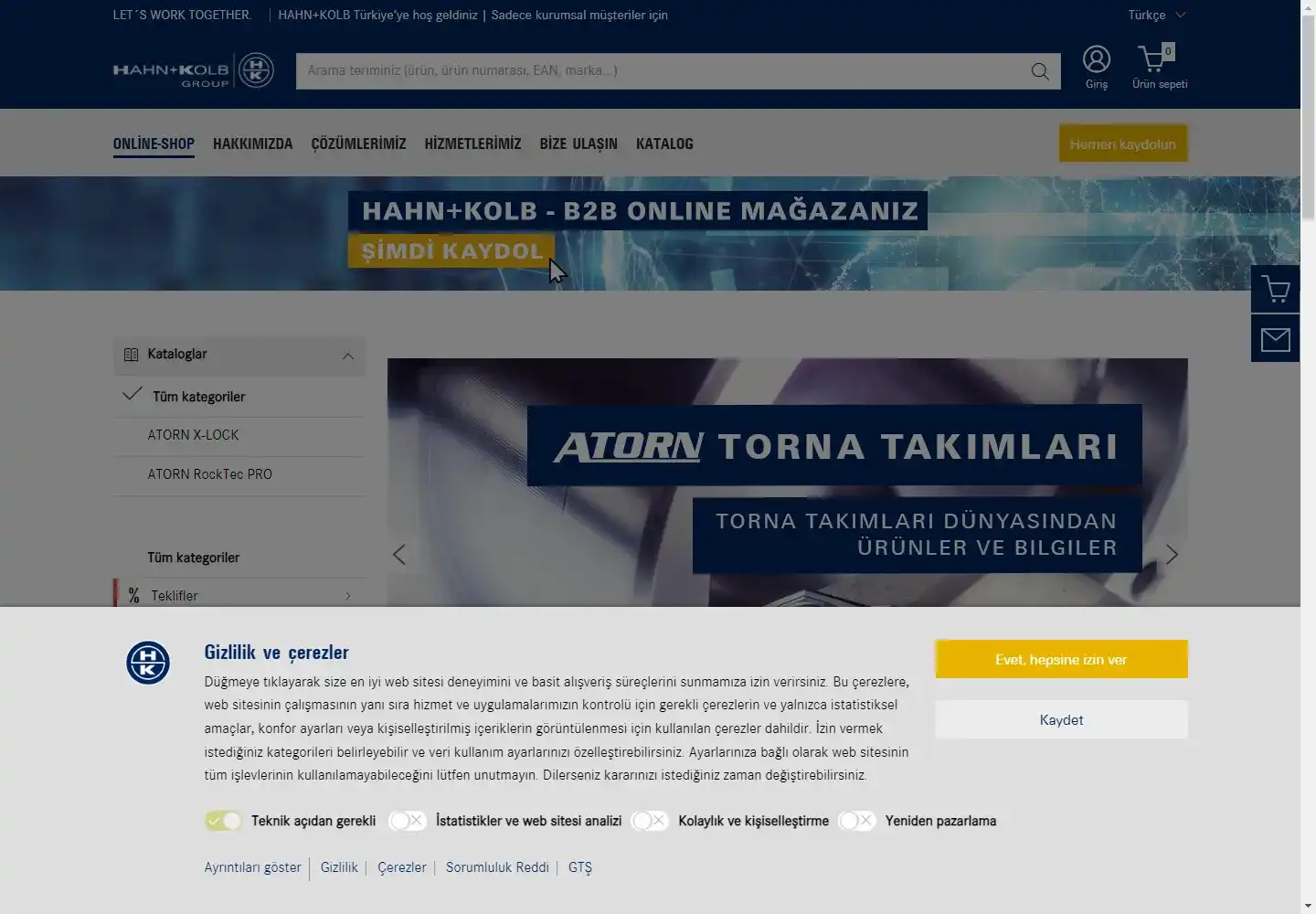Open the HİZMETLERİMİZ menu

pos(472,144)
